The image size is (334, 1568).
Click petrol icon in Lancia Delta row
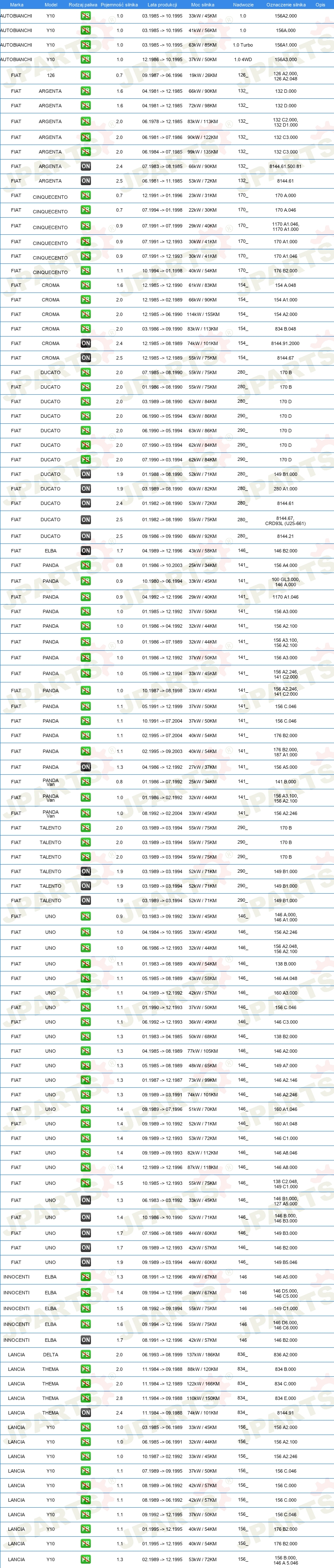pyautogui.click(x=86, y=1354)
